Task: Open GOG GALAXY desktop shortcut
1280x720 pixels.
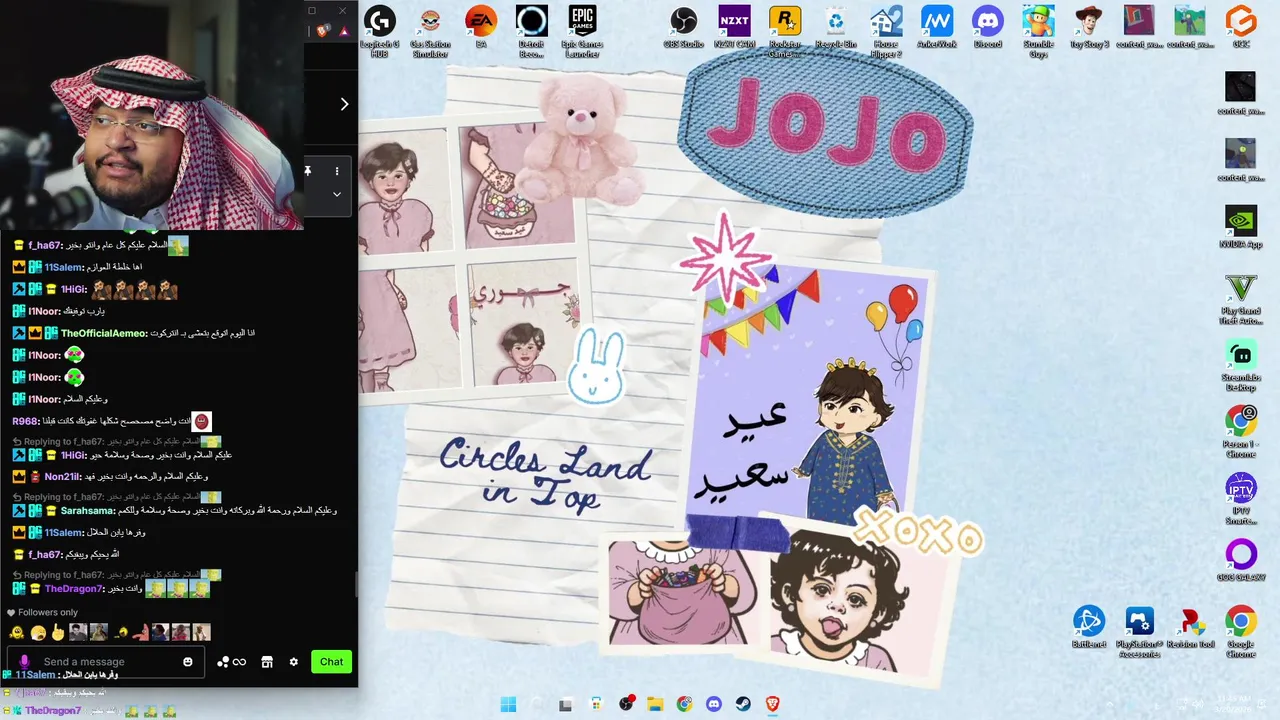Action: tap(1240, 561)
